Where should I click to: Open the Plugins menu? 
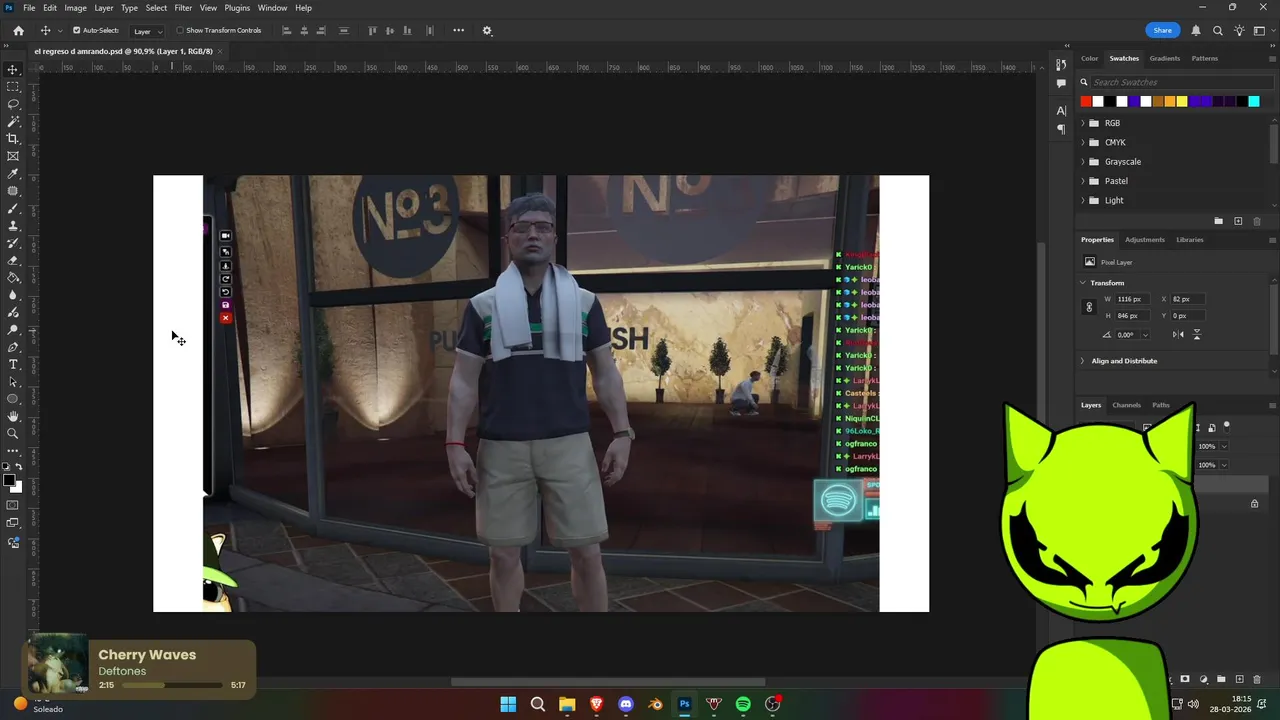click(x=237, y=8)
